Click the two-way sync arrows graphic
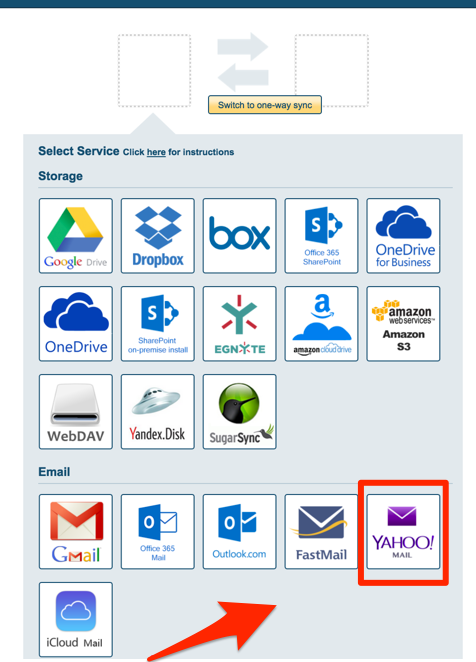 [243, 62]
